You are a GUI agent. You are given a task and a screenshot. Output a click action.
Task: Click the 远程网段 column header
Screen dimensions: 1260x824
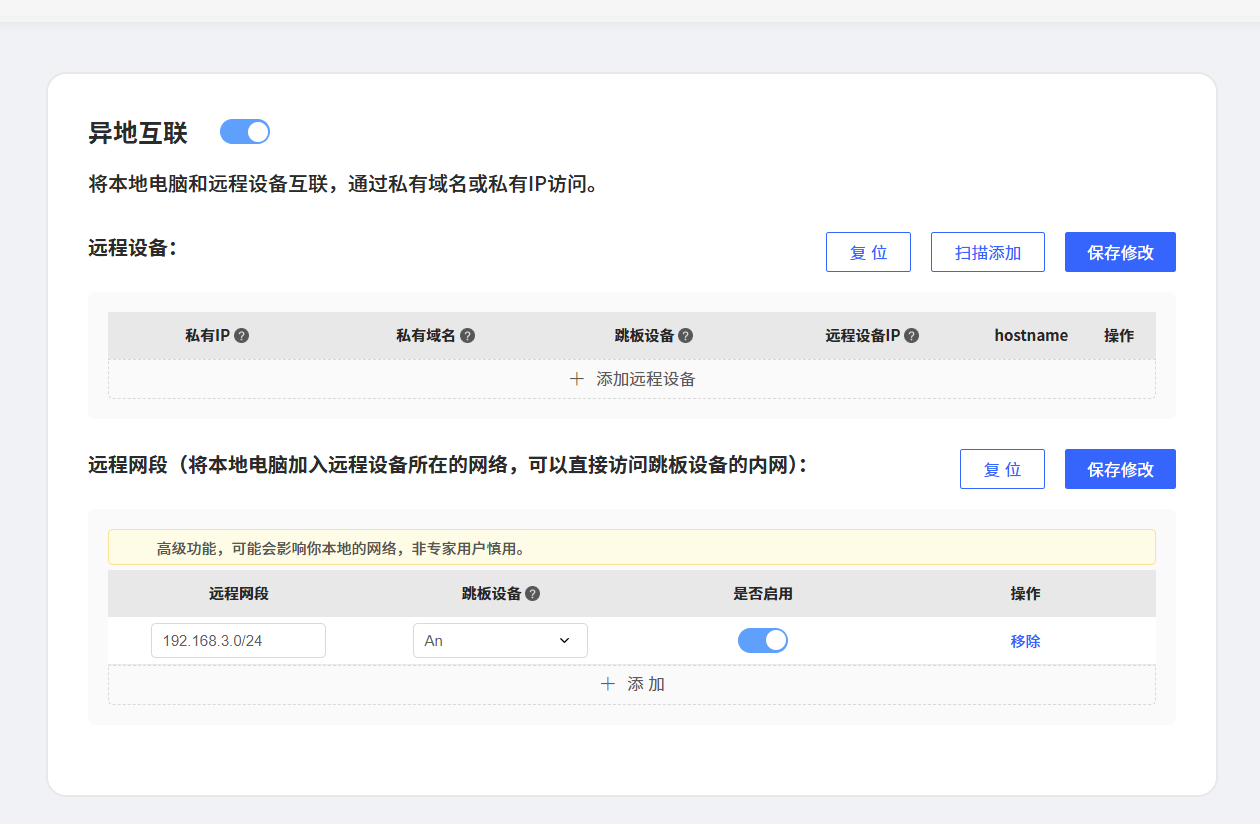click(238, 594)
